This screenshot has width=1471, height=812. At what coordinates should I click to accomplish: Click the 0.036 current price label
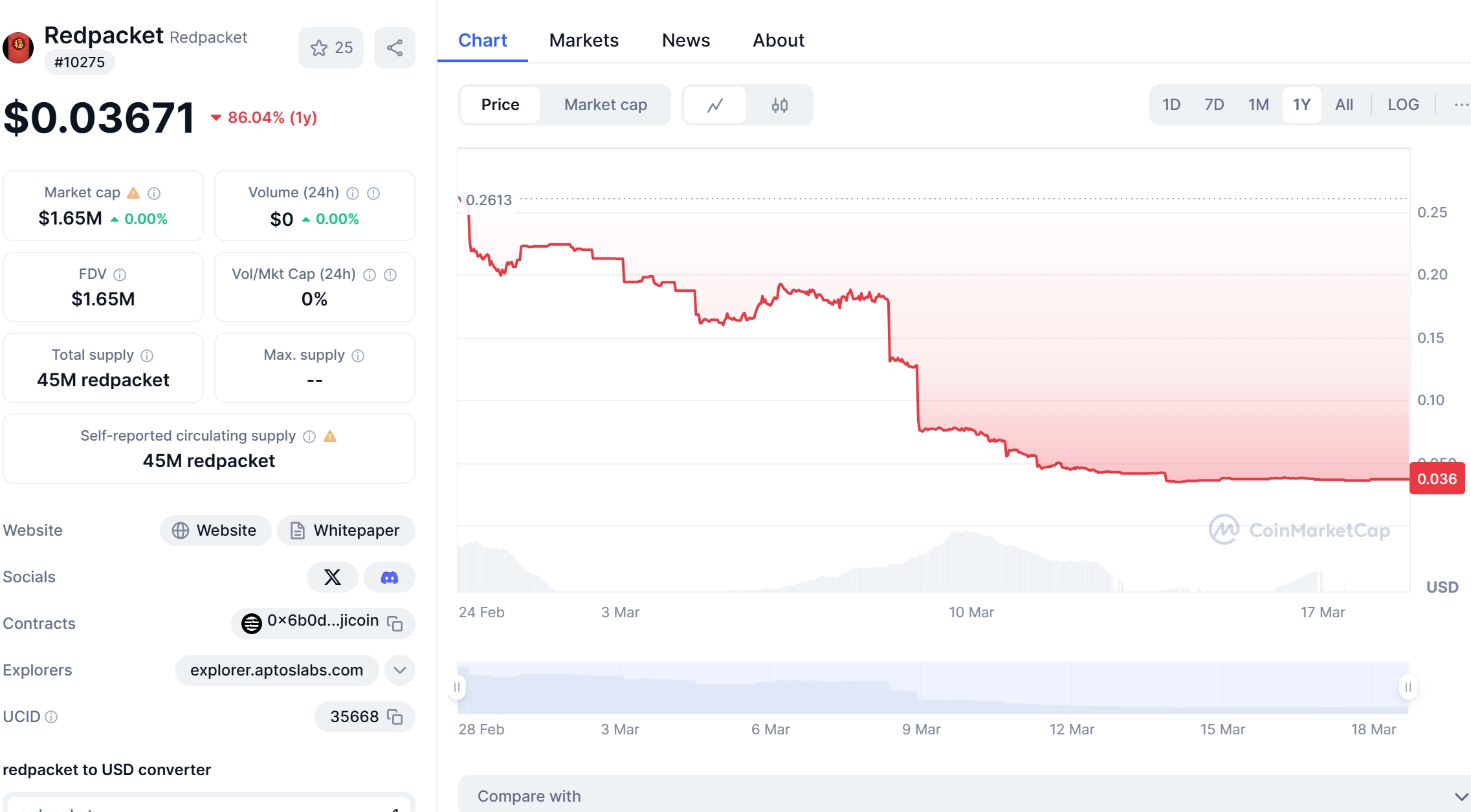pos(1437,479)
